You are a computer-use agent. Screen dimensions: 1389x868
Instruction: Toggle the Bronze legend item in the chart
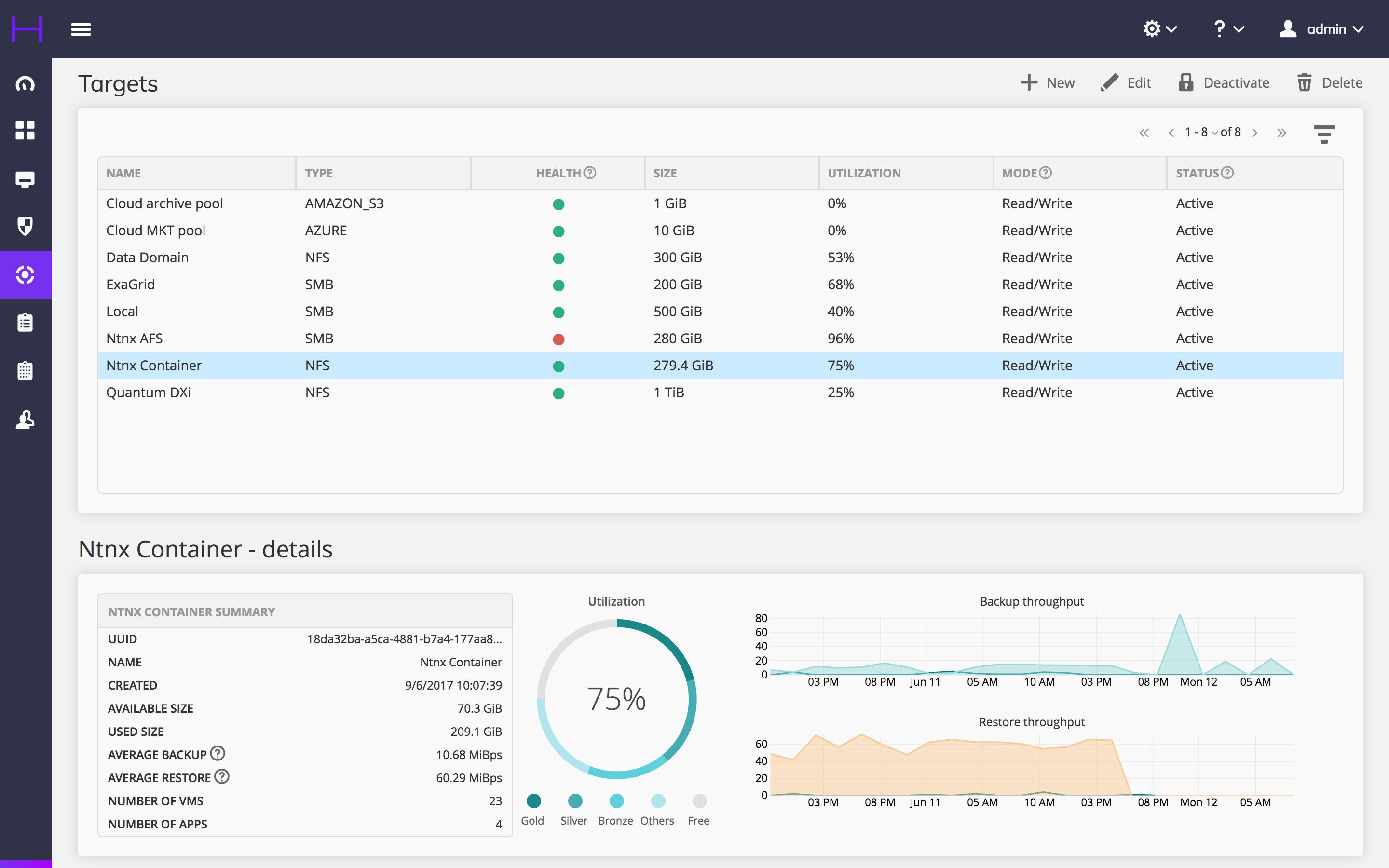[x=616, y=801]
